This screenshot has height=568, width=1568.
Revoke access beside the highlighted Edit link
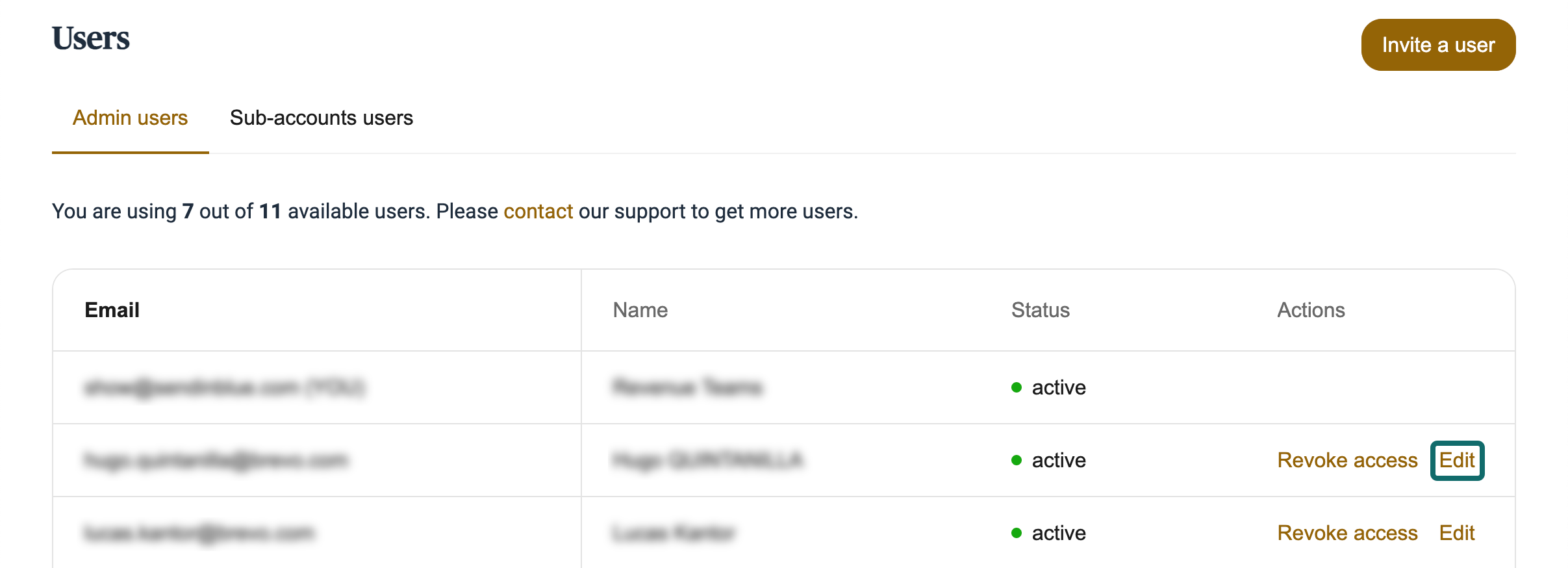click(x=1347, y=460)
